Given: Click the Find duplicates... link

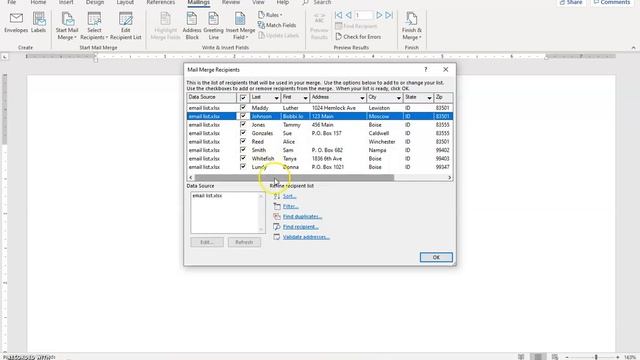Looking at the screenshot, I should pos(302,217).
